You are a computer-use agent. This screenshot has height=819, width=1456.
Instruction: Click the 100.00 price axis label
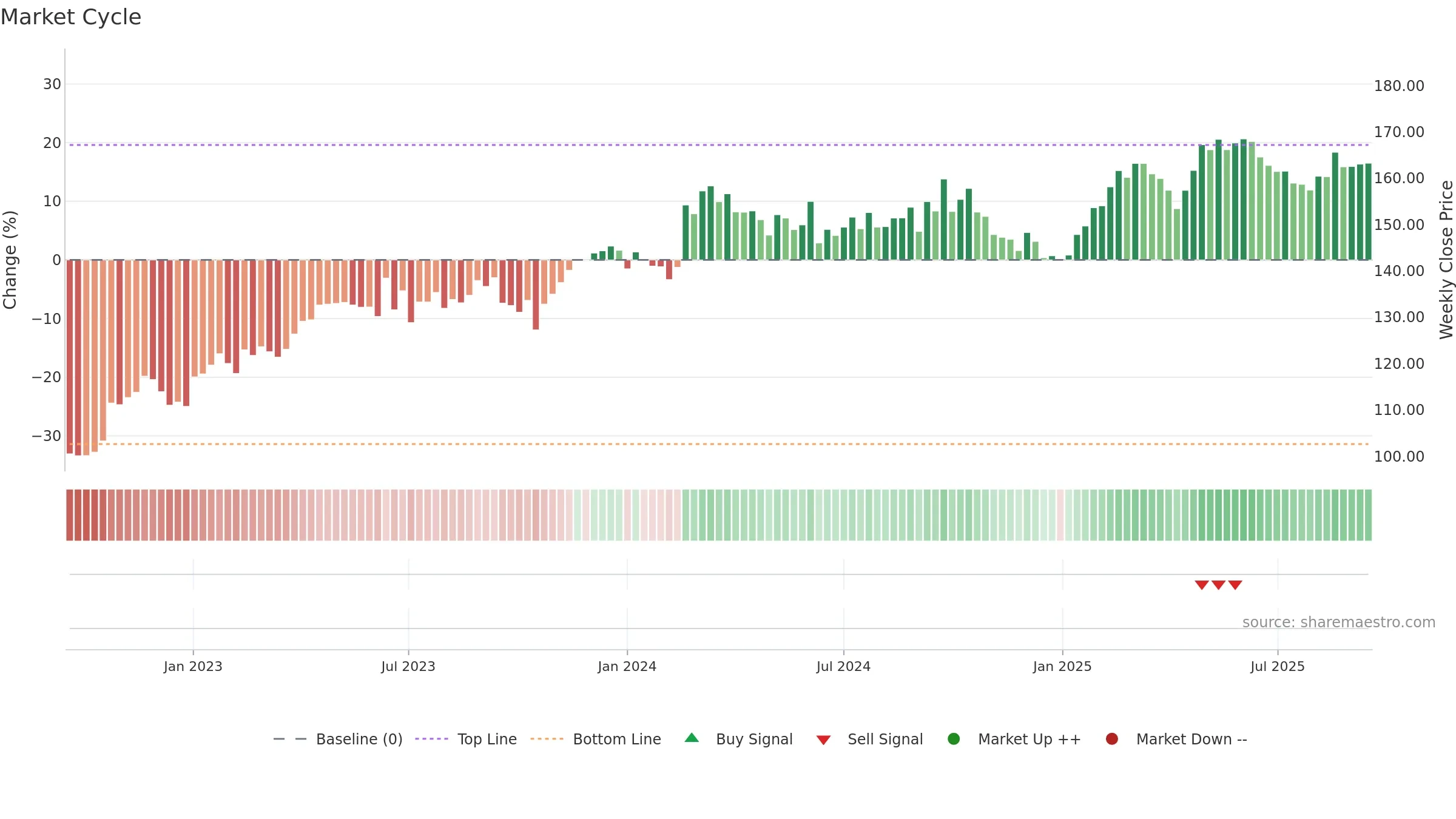1399,457
